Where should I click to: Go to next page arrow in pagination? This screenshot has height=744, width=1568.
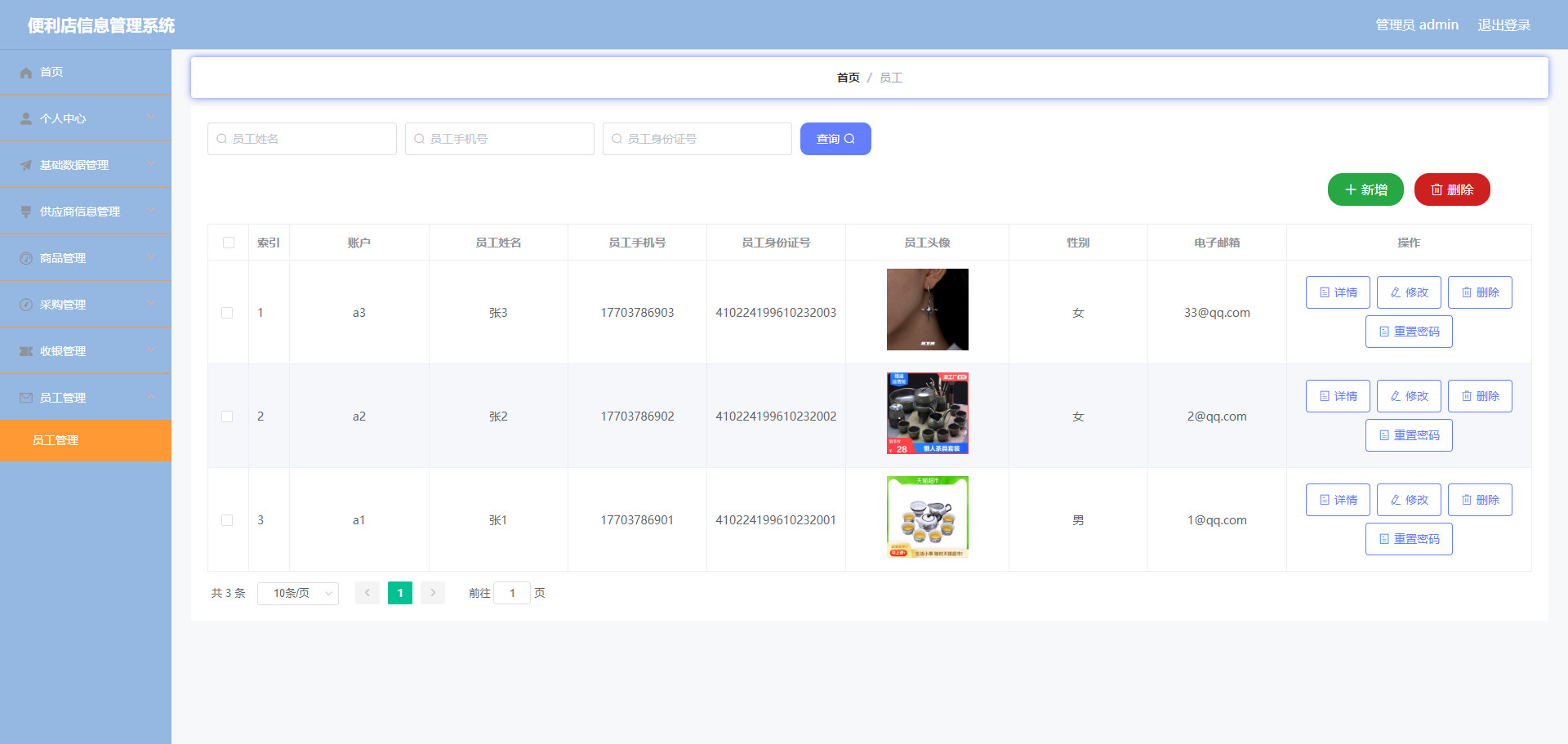pyautogui.click(x=433, y=593)
